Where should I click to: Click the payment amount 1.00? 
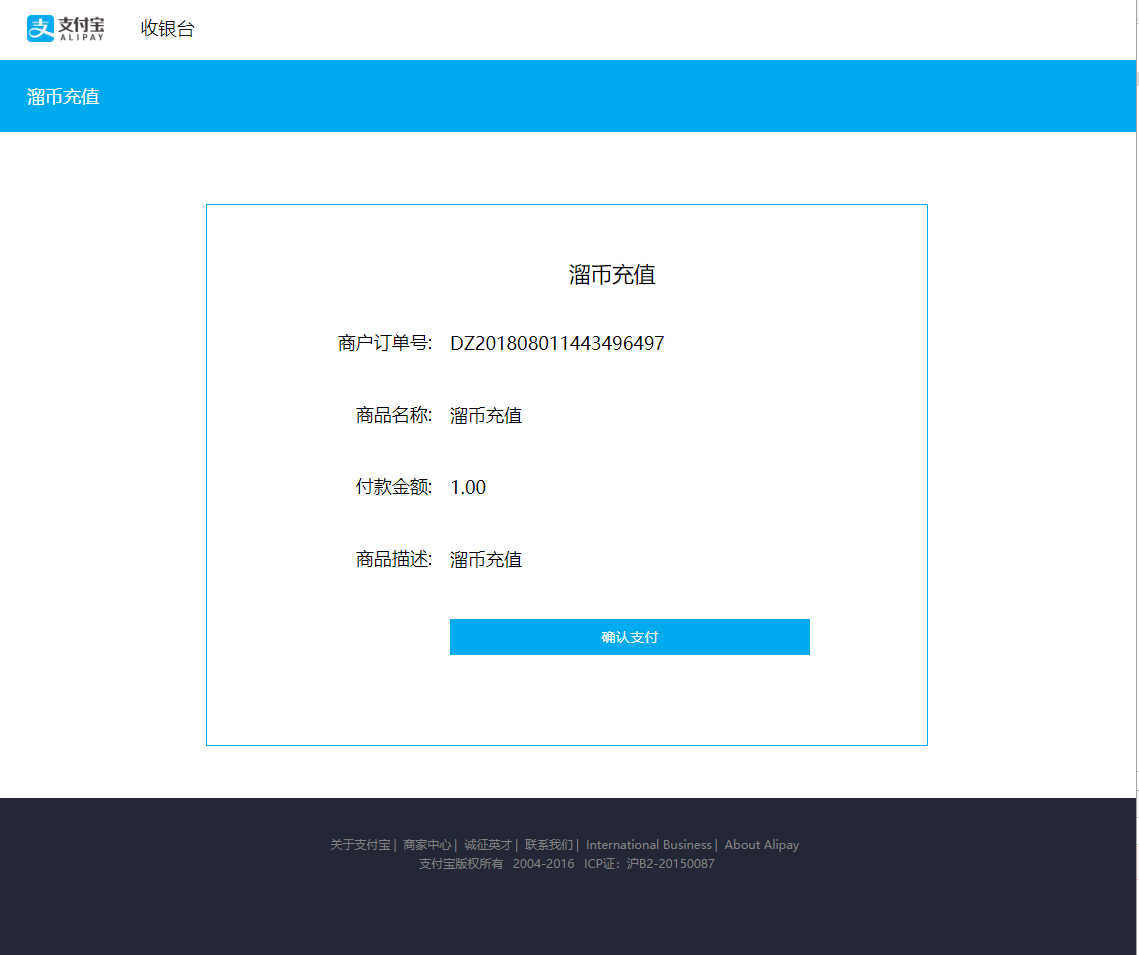[x=468, y=488]
